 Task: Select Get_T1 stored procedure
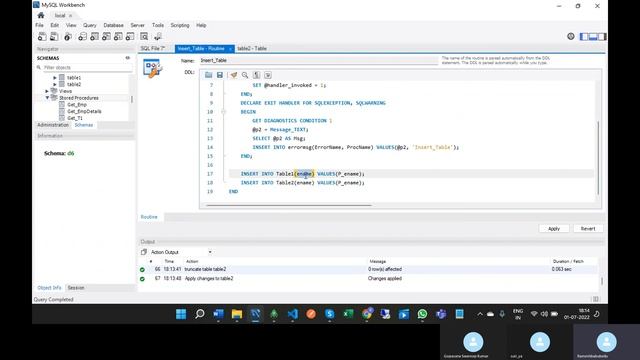click(x=75, y=118)
